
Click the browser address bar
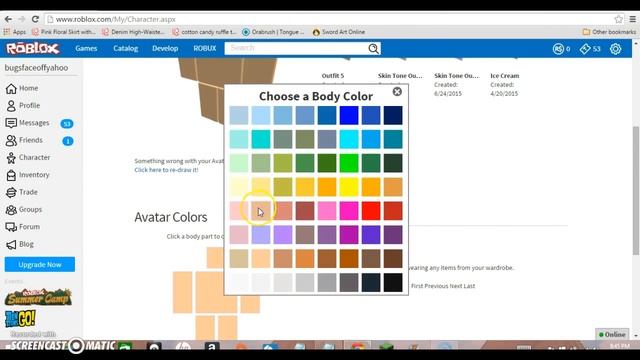click(x=331, y=19)
